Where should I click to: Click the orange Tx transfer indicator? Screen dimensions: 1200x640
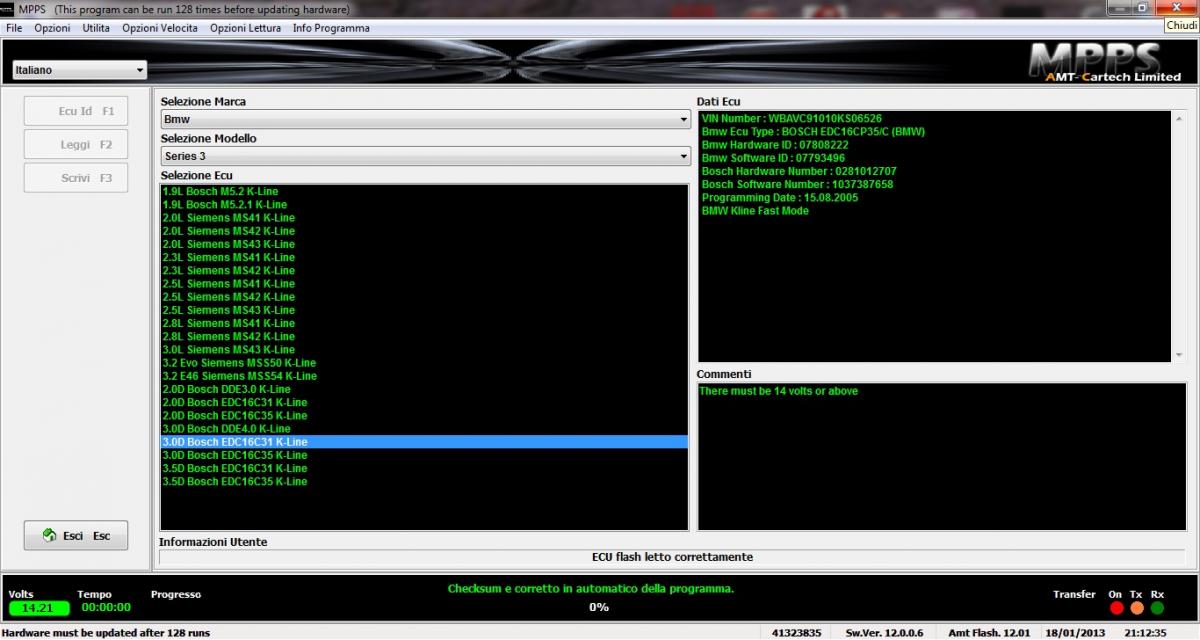[1136, 607]
